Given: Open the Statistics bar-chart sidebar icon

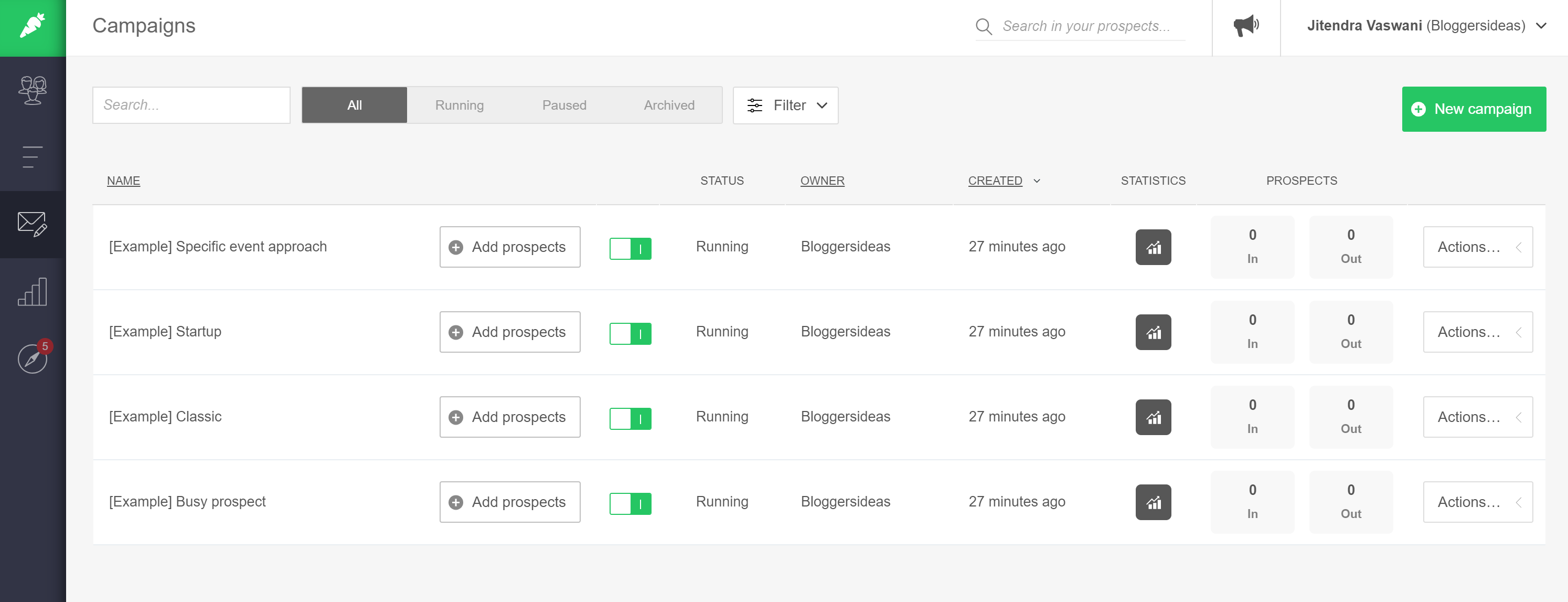Looking at the screenshot, I should click(32, 292).
